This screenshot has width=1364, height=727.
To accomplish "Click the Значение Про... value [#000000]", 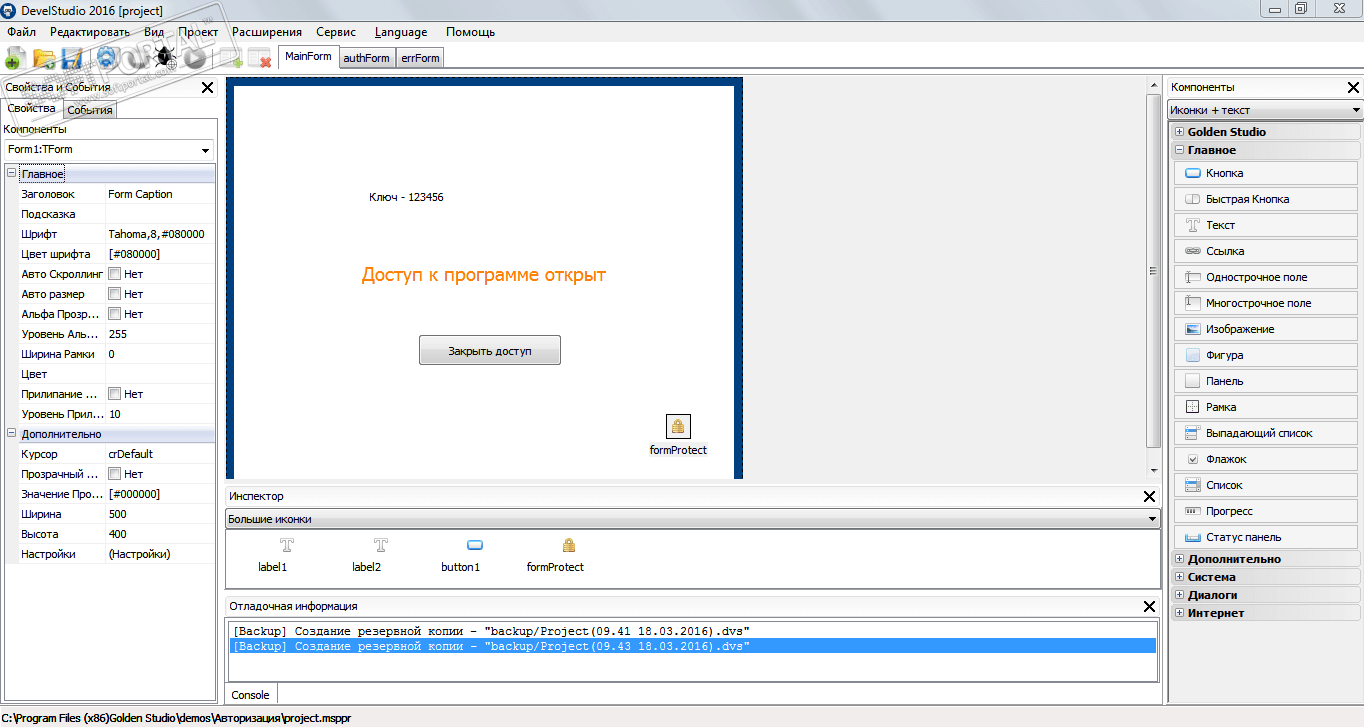I will click(160, 494).
